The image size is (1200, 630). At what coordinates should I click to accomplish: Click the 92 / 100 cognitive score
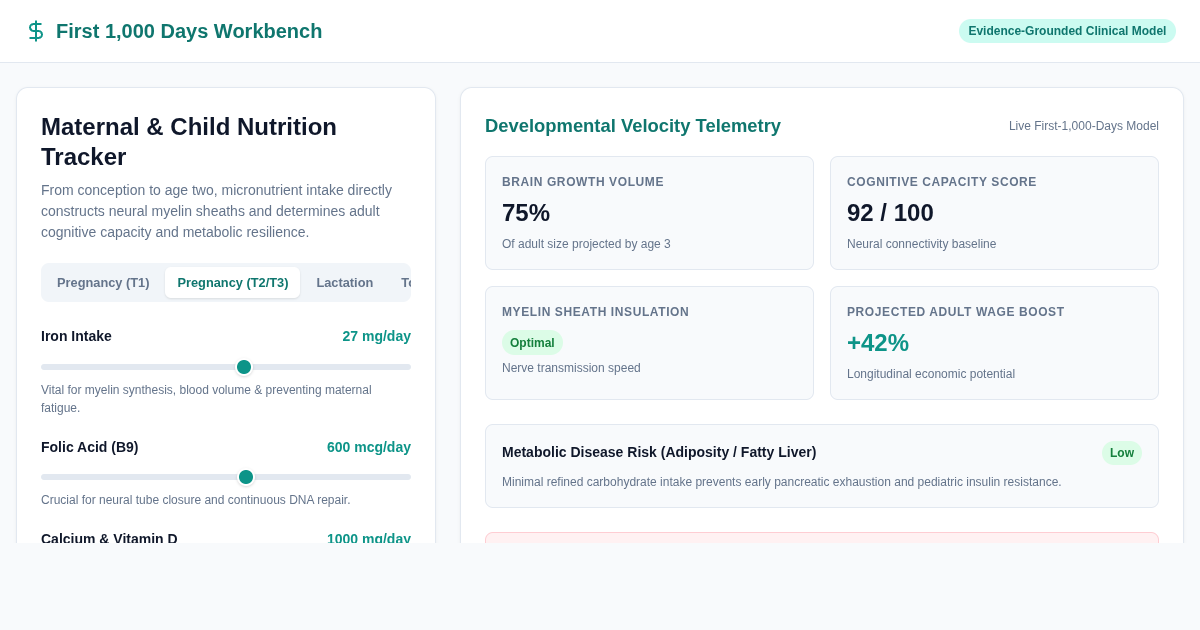pyautogui.click(x=890, y=213)
